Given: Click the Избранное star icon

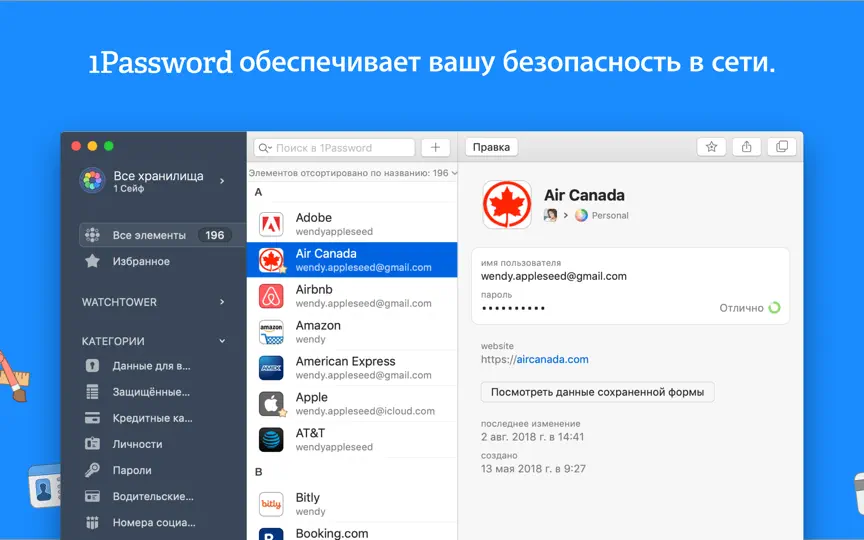Looking at the screenshot, I should click(x=93, y=261).
